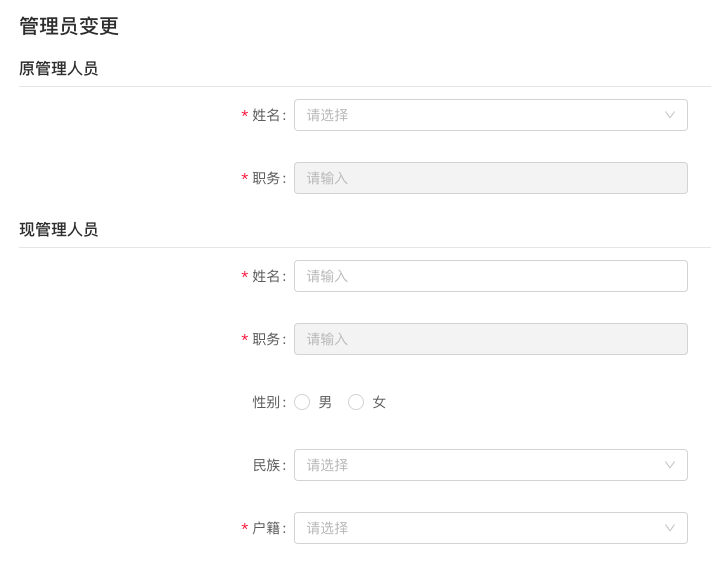The image size is (711, 570).
Task: Click the 性别 field label
Action: pyautogui.click(x=266, y=402)
